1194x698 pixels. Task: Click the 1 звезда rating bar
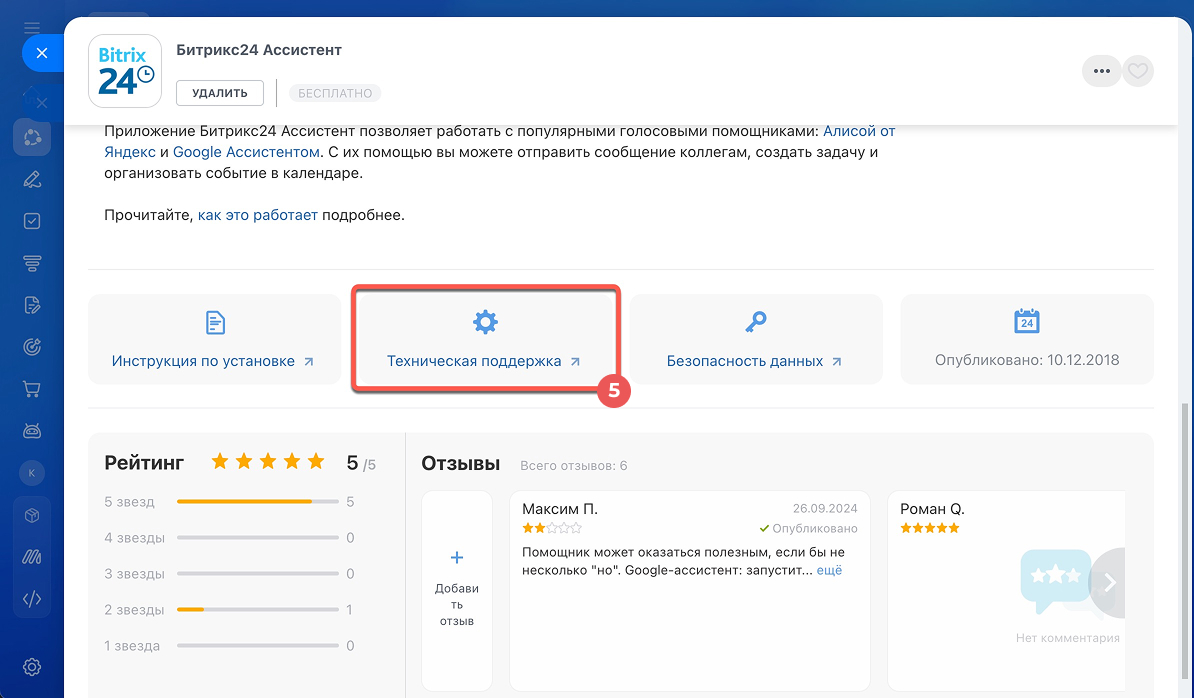click(x=257, y=645)
